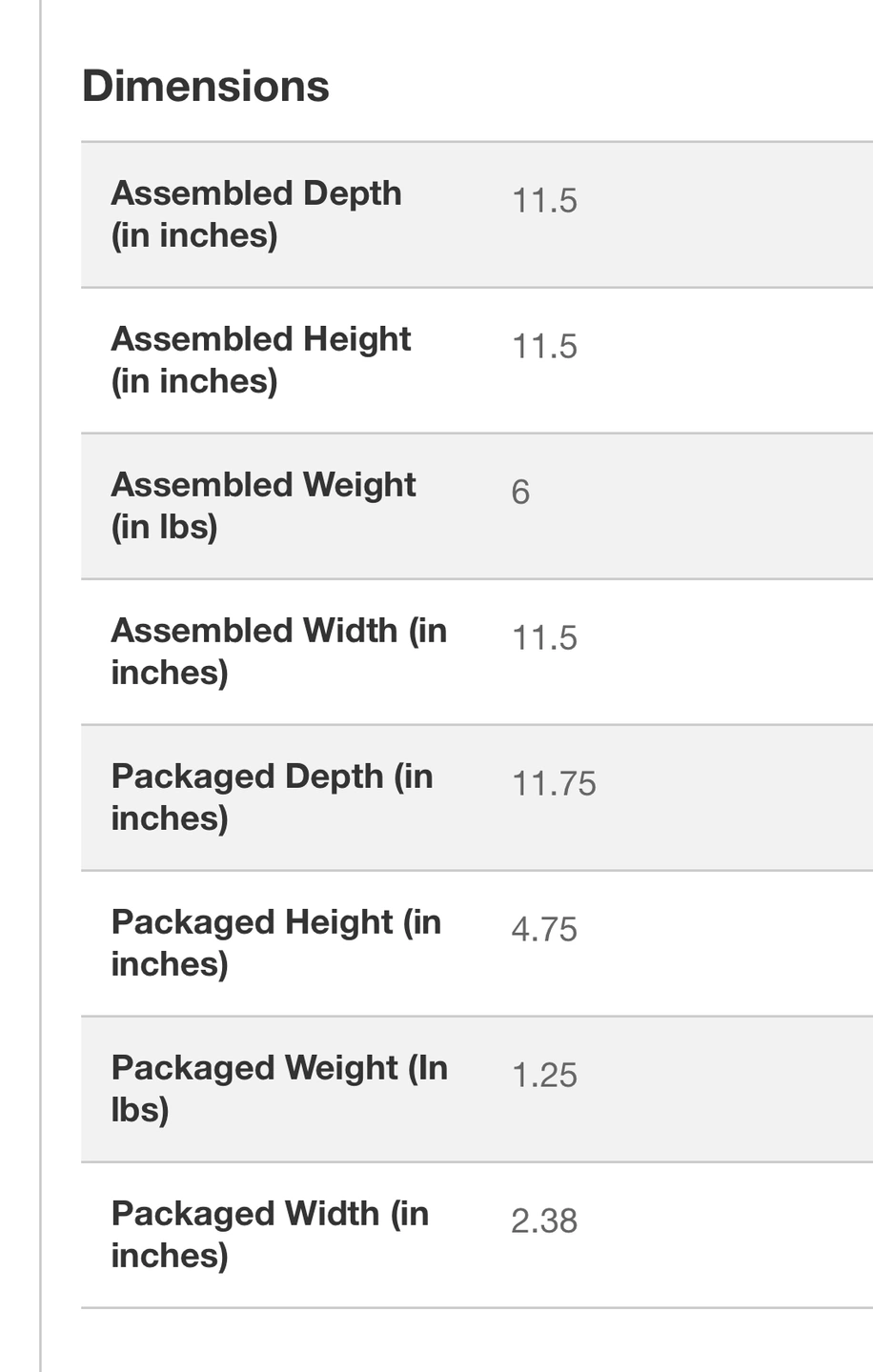This screenshot has height=1372, width=873.
Task: Click the vertical divider line at left edge
Action: (41, 686)
